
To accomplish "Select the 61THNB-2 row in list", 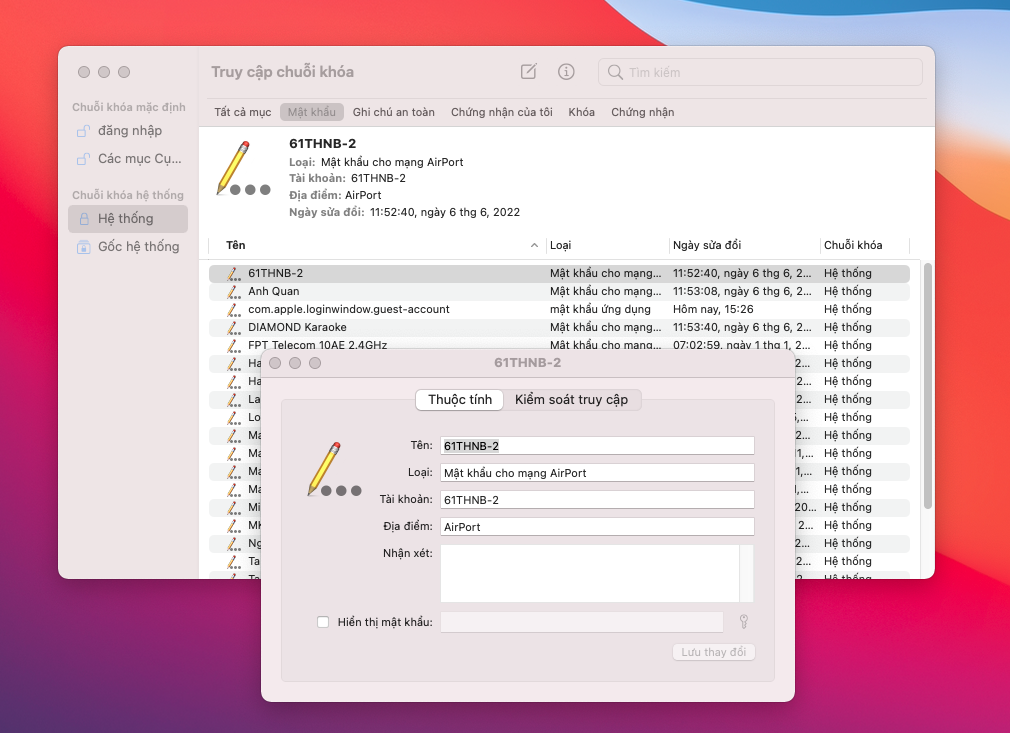I will tap(559, 274).
